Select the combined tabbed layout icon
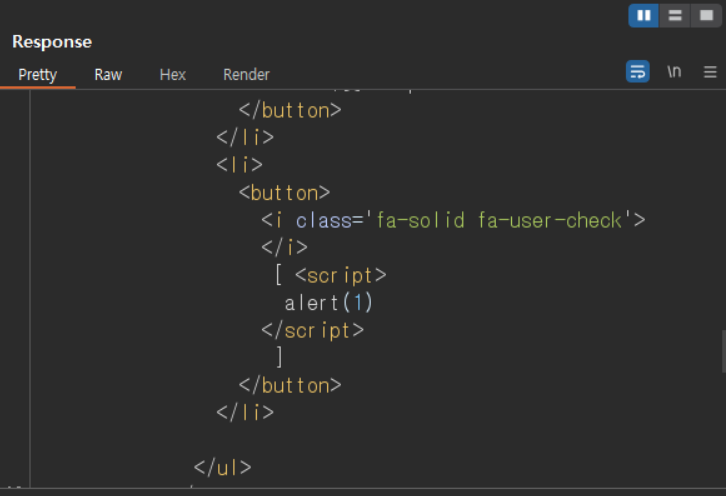The height and width of the screenshot is (496, 726). click(x=706, y=16)
